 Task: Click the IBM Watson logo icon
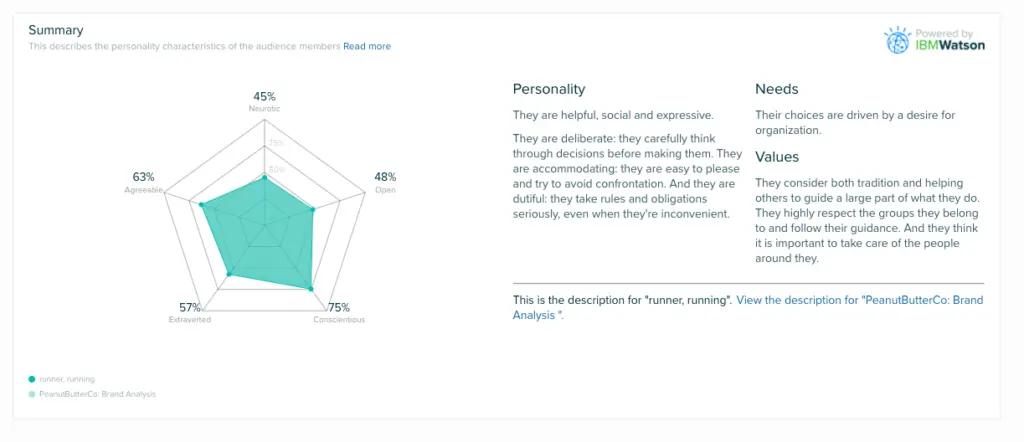[x=895, y=40]
